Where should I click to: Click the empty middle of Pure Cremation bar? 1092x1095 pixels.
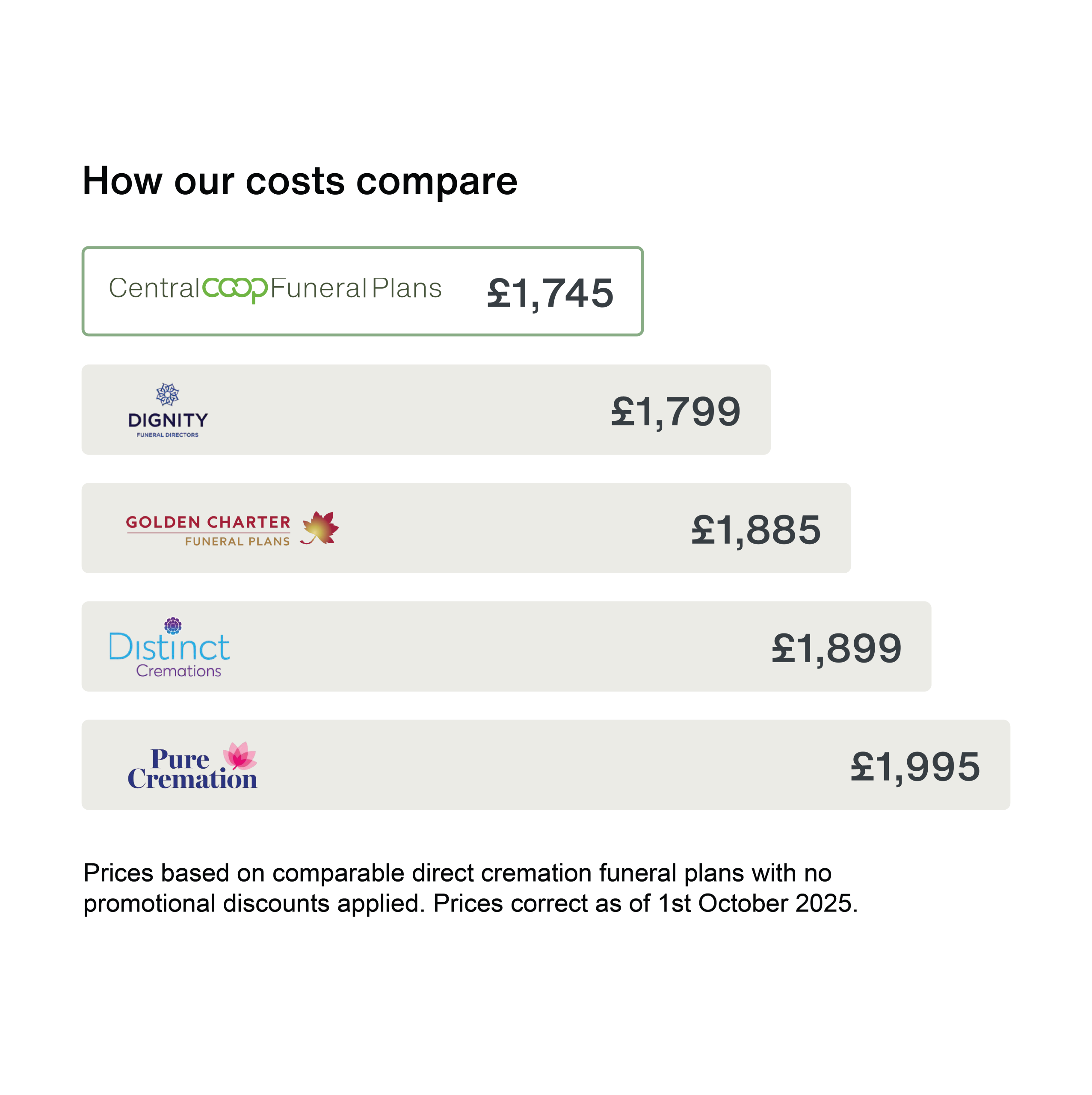[x=544, y=765]
